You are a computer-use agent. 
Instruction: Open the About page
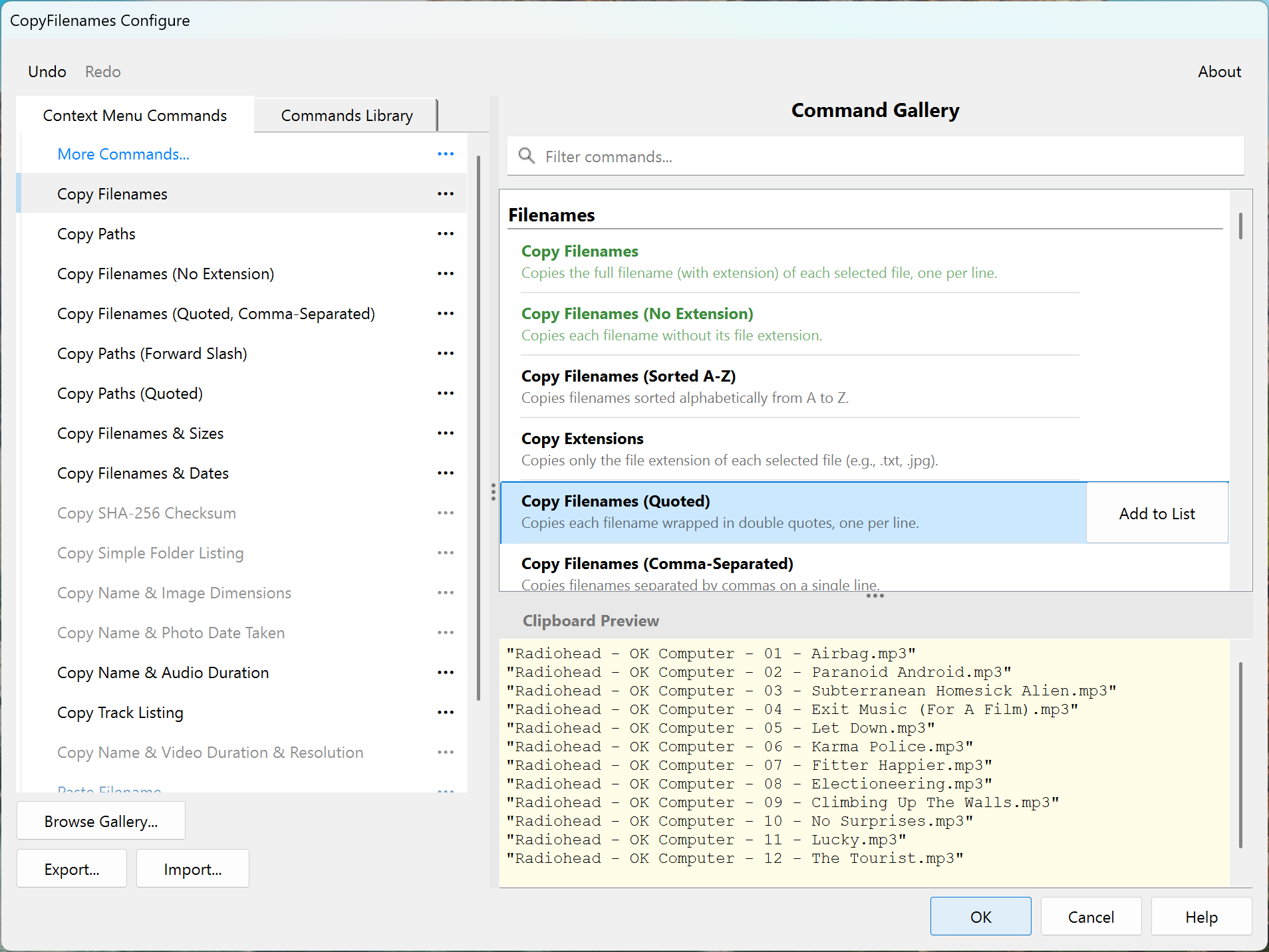pos(1219,71)
